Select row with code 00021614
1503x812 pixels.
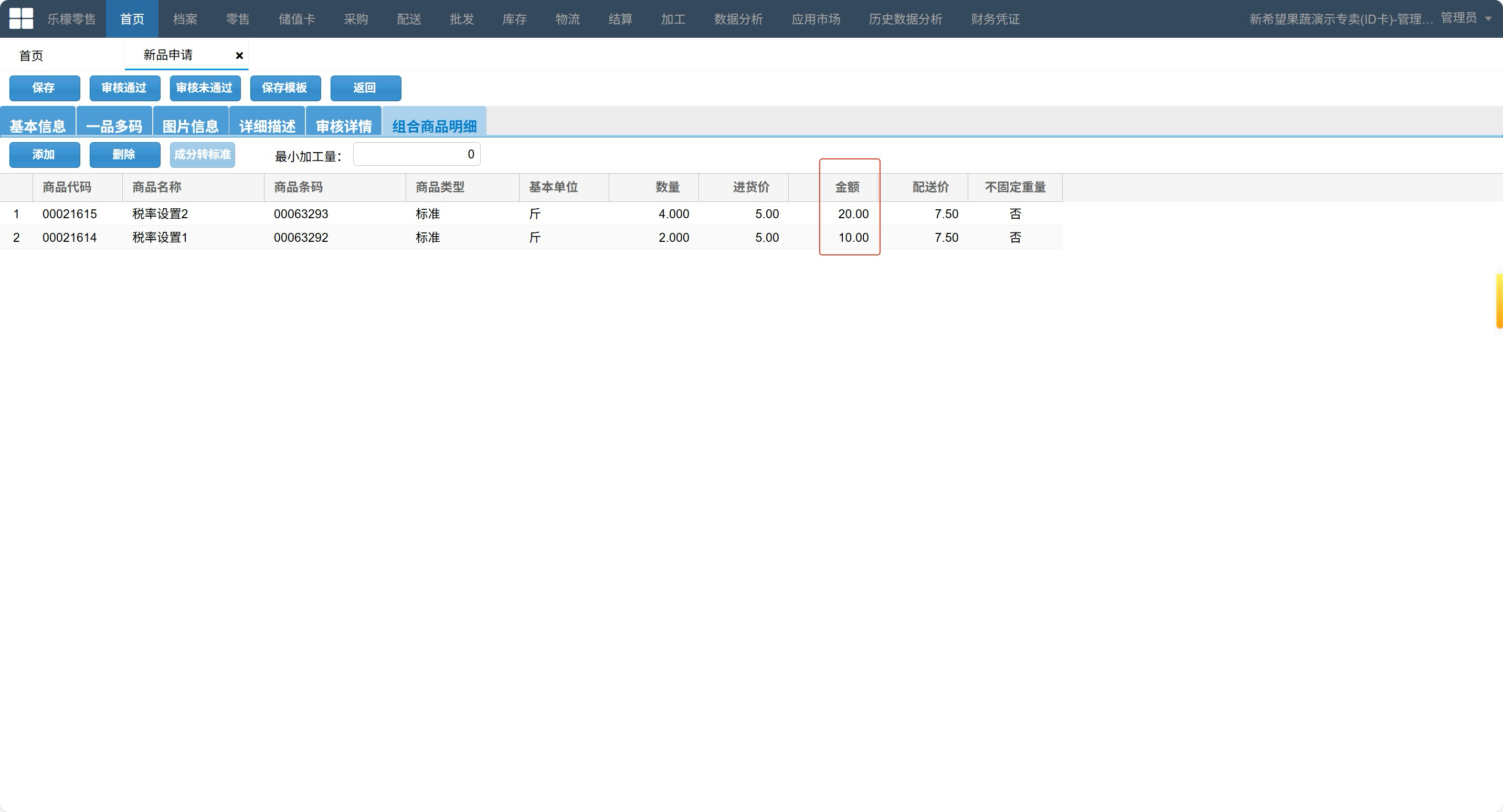(x=531, y=238)
